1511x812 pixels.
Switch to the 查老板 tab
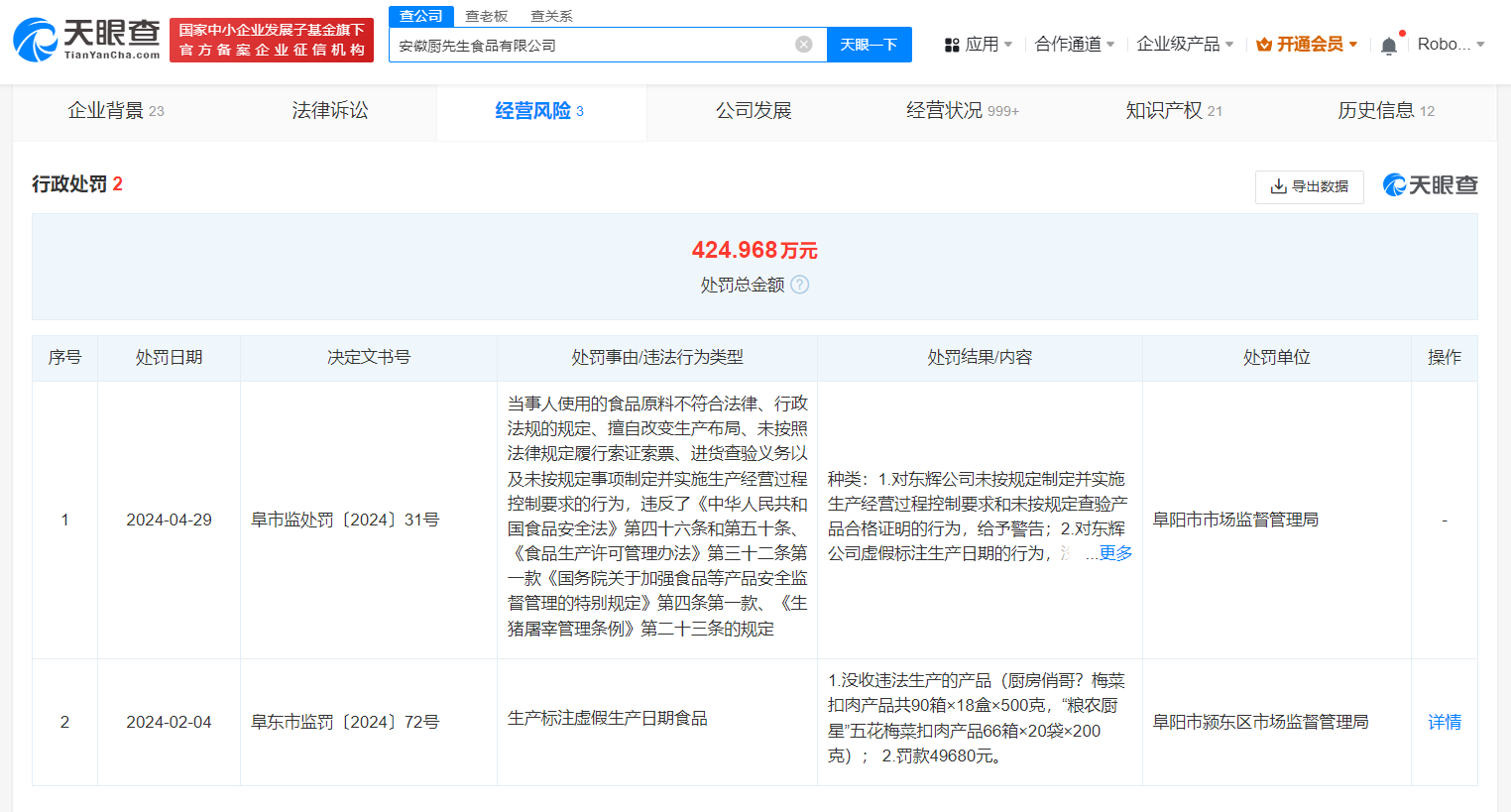[485, 15]
